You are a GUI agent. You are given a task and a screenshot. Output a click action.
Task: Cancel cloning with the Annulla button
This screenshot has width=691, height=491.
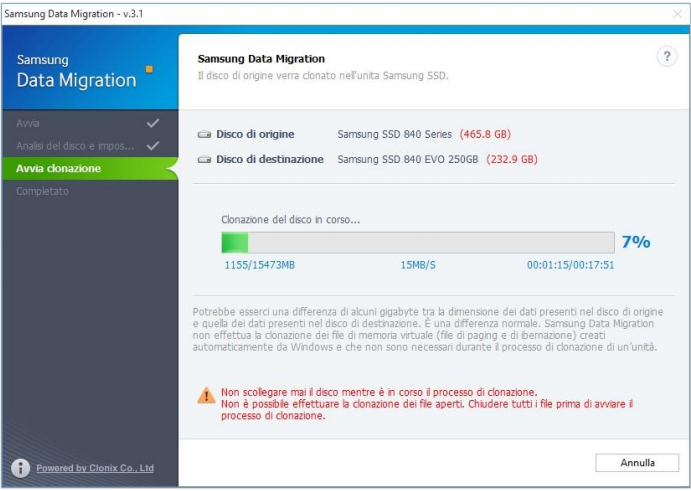(637, 463)
